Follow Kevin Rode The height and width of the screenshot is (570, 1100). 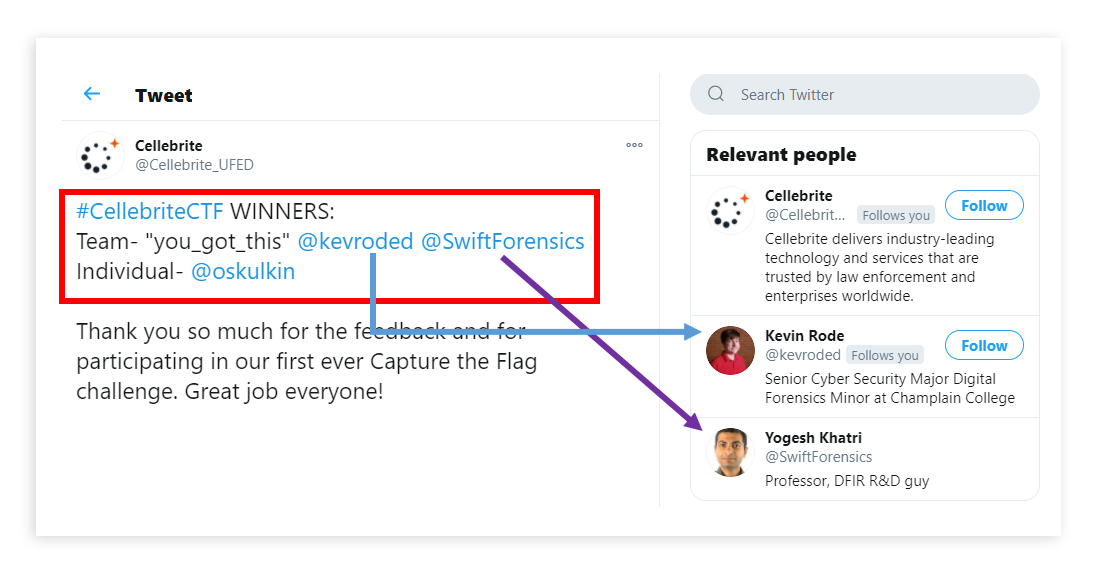[984, 346]
